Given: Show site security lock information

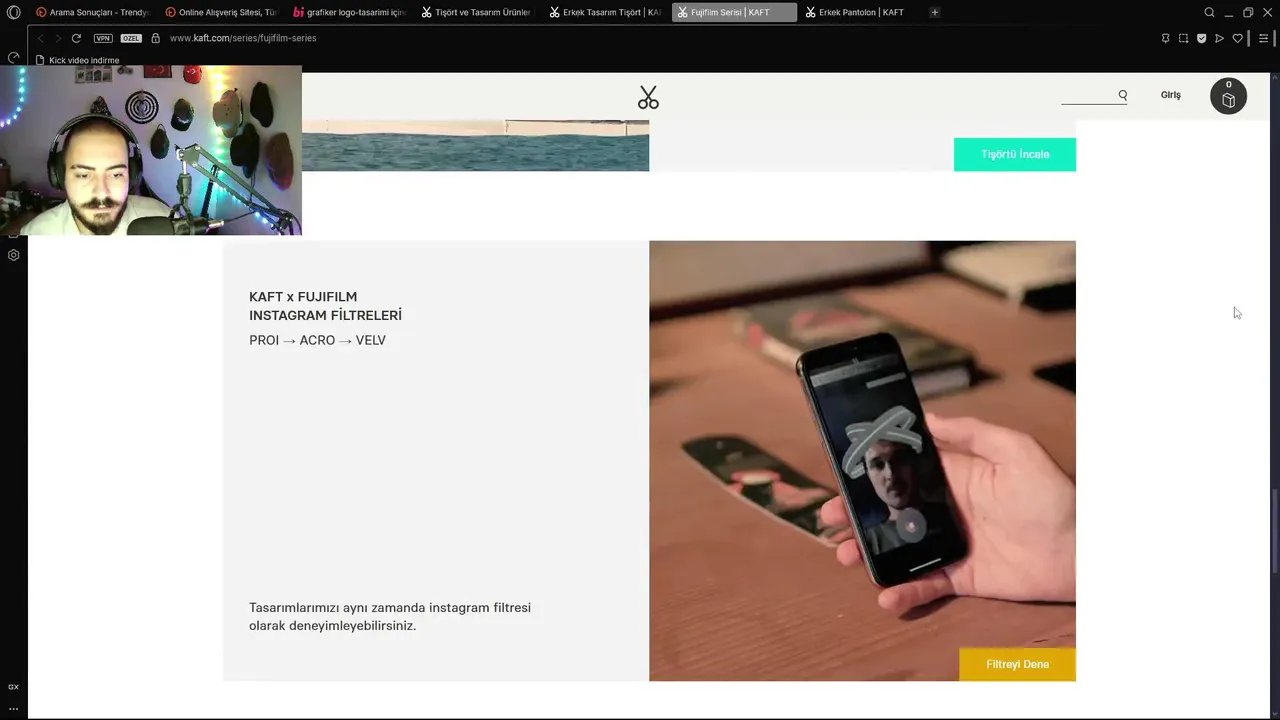Looking at the screenshot, I should click(155, 38).
